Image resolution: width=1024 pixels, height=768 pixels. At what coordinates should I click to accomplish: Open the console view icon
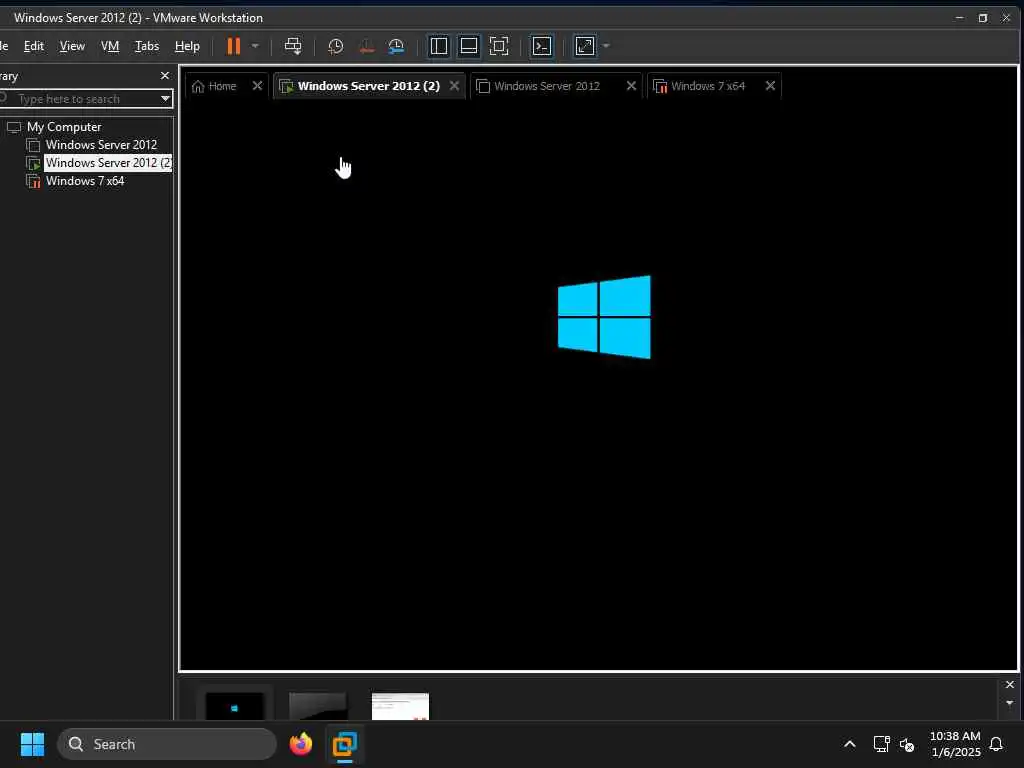[x=542, y=46]
